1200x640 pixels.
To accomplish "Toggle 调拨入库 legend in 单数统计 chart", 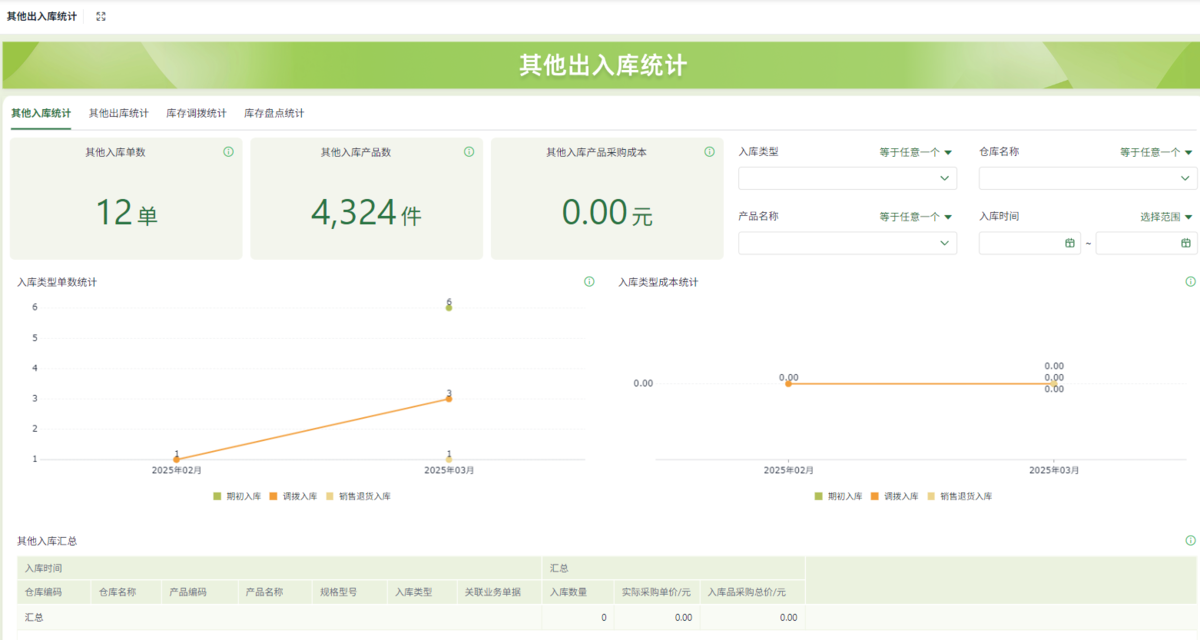I will (293, 496).
